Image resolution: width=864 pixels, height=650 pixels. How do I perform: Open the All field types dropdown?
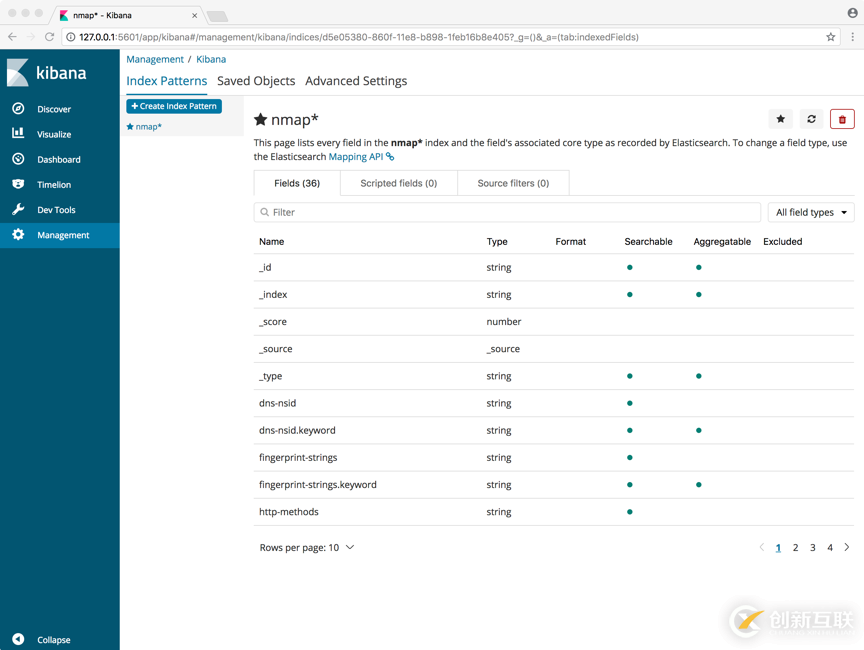[x=811, y=212]
